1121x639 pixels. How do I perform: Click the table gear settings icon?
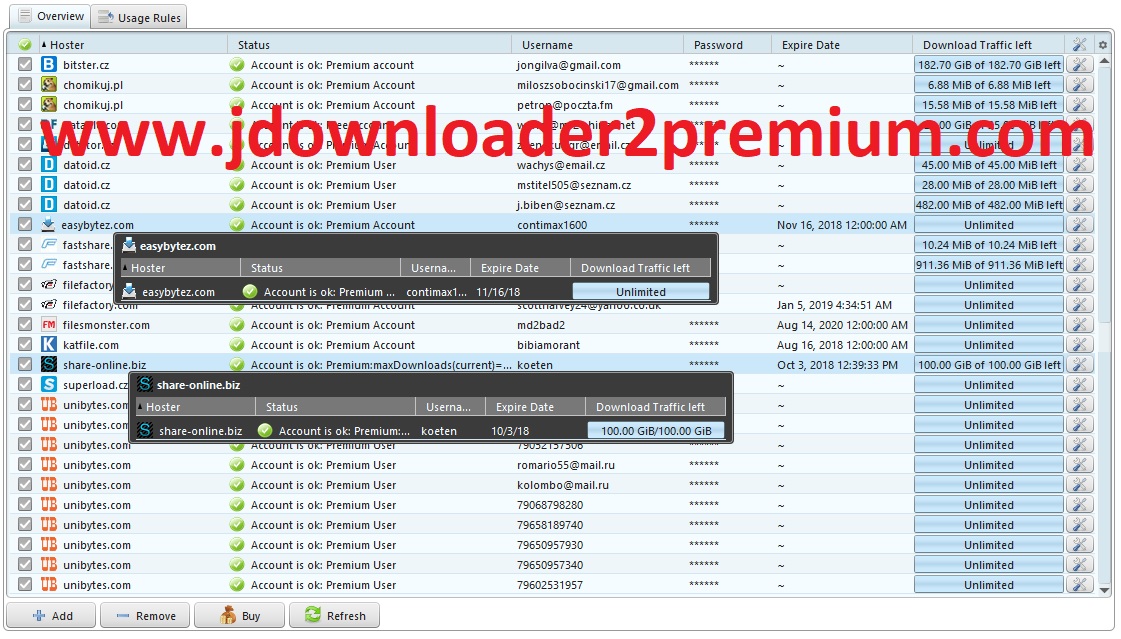click(1103, 44)
